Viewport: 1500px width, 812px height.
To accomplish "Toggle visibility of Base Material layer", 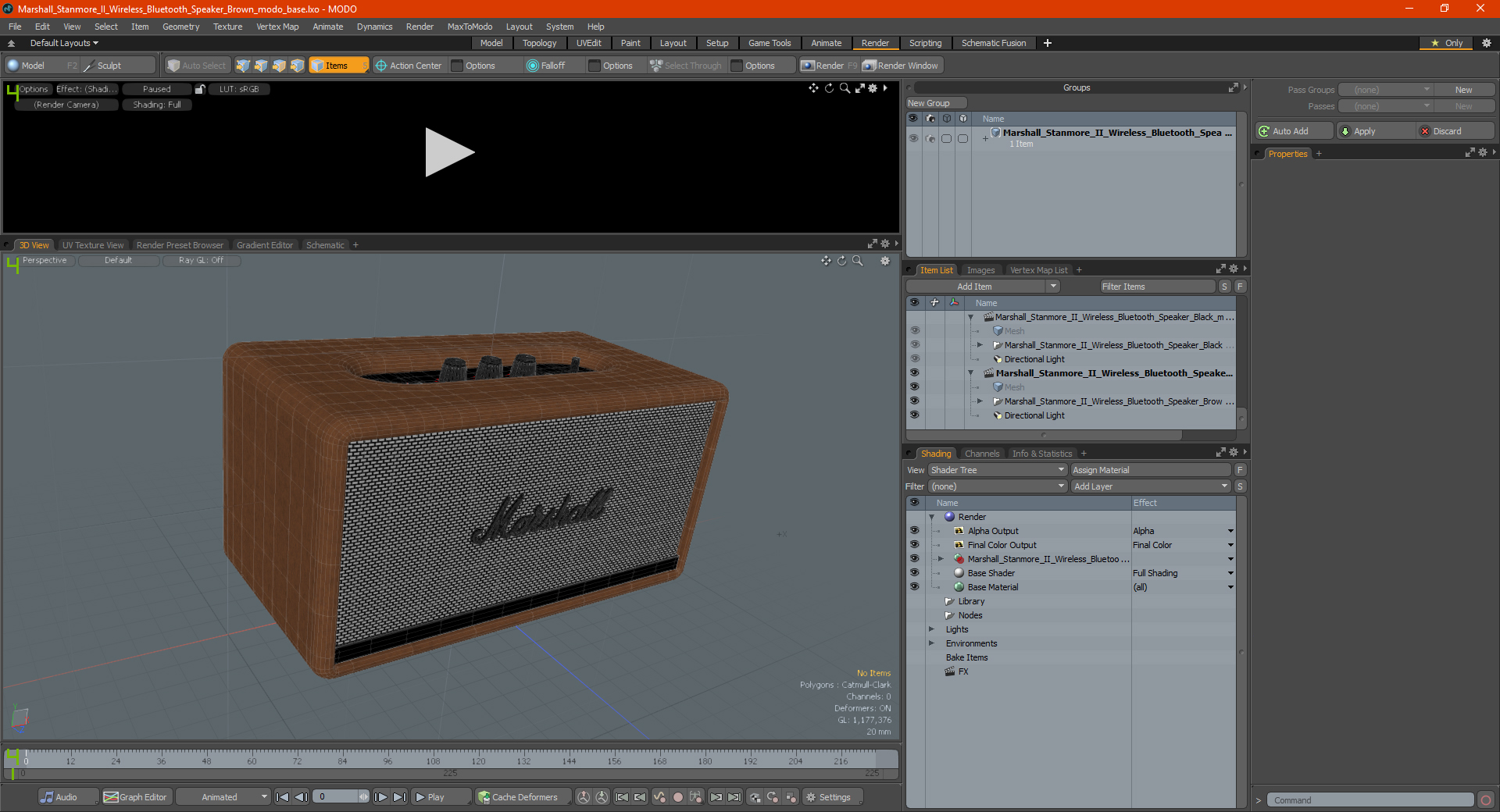I will pyautogui.click(x=914, y=587).
